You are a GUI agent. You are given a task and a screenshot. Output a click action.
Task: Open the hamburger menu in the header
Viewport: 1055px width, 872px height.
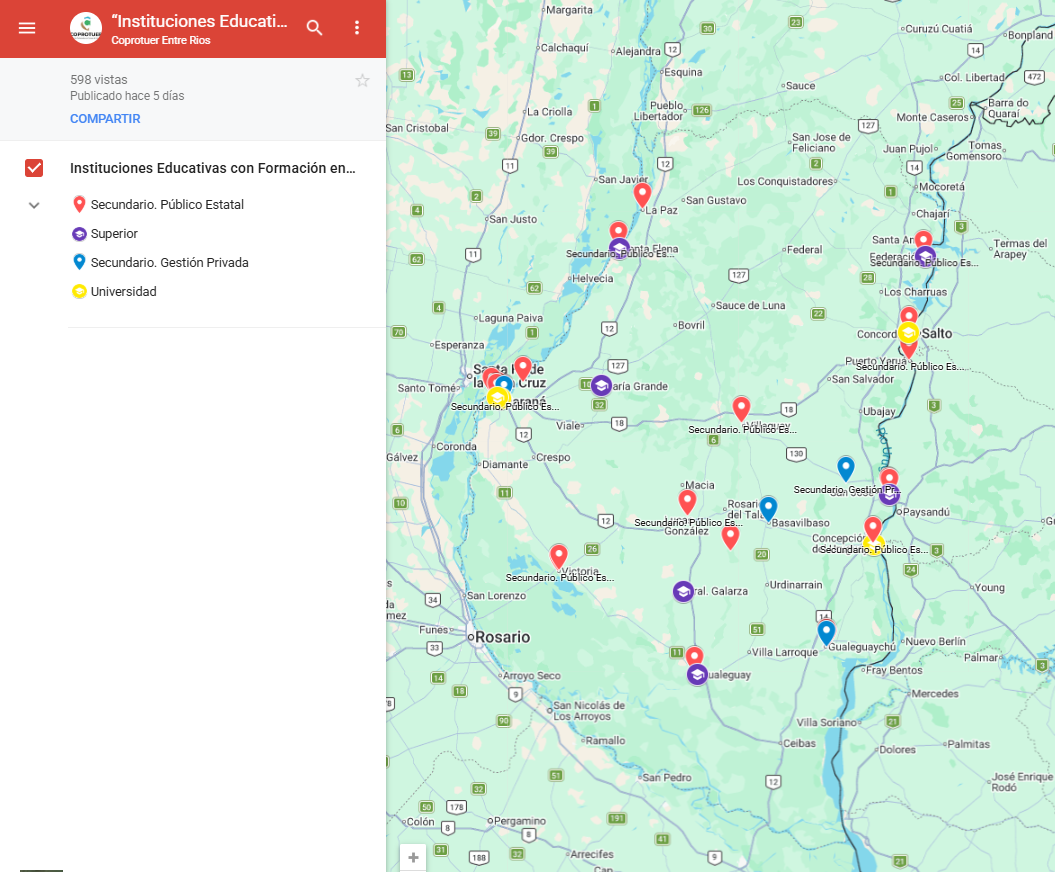click(x=27, y=28)
